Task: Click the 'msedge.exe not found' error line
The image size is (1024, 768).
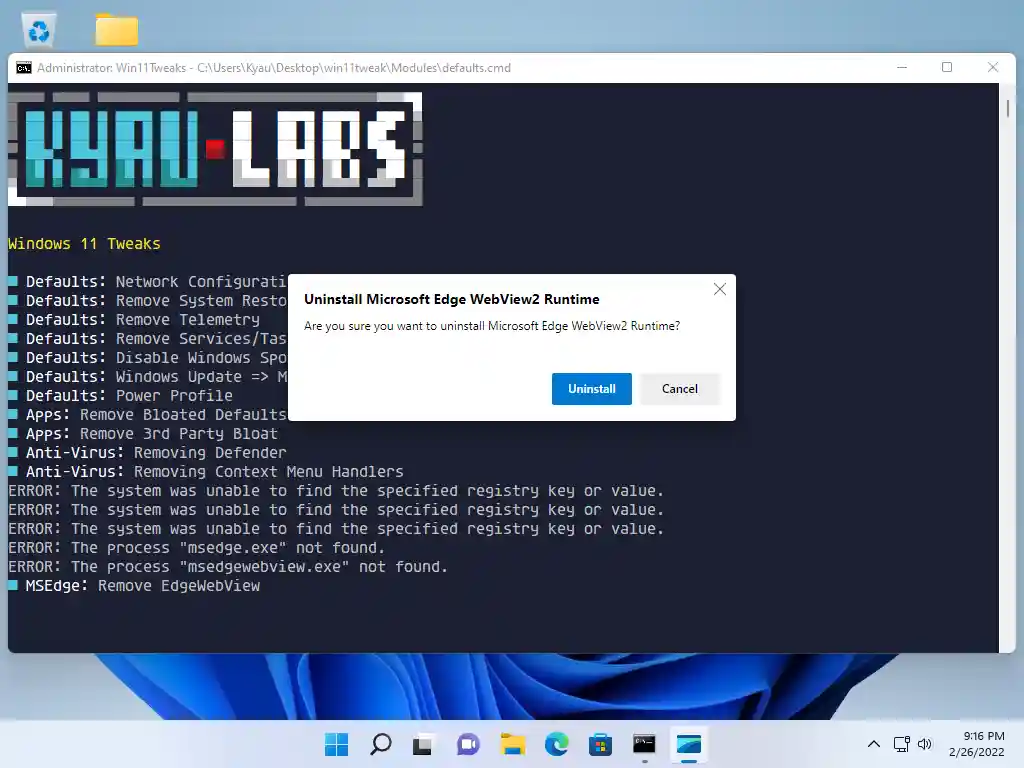Action: [x=197, y=547]
